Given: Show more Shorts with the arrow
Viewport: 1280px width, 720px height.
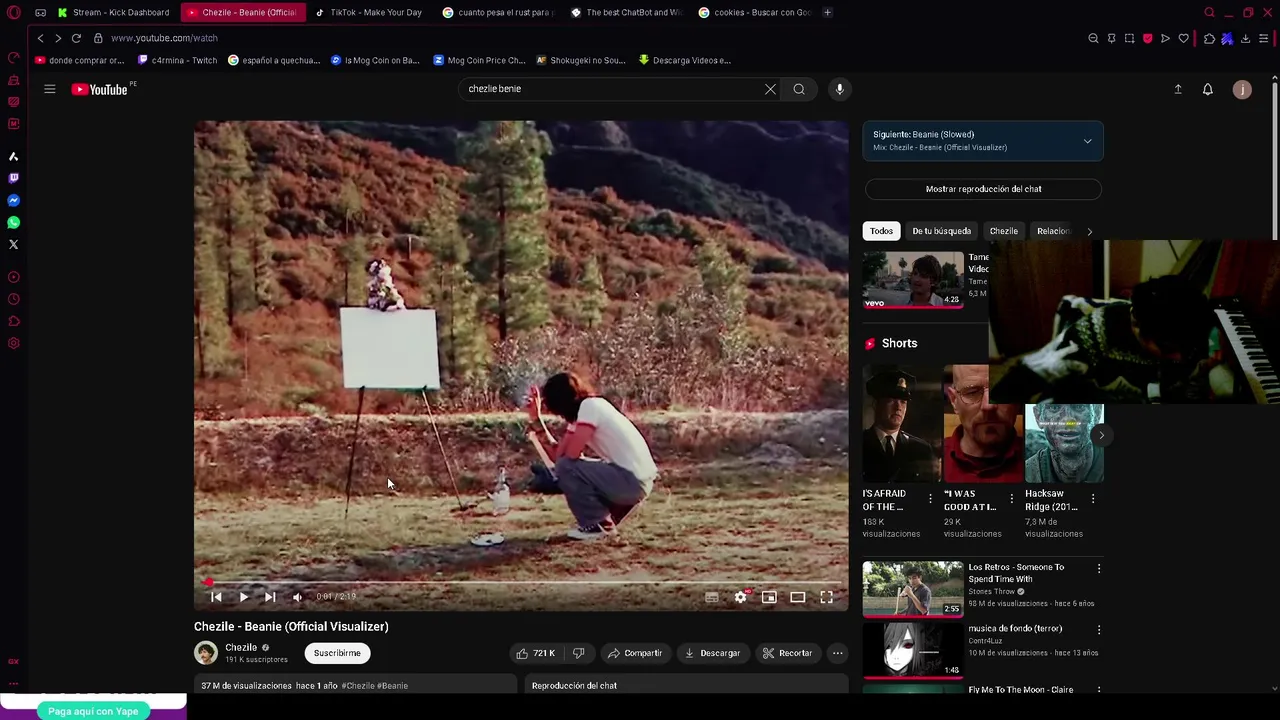Looking at the screenshot, I should [x=1101, y=435].
